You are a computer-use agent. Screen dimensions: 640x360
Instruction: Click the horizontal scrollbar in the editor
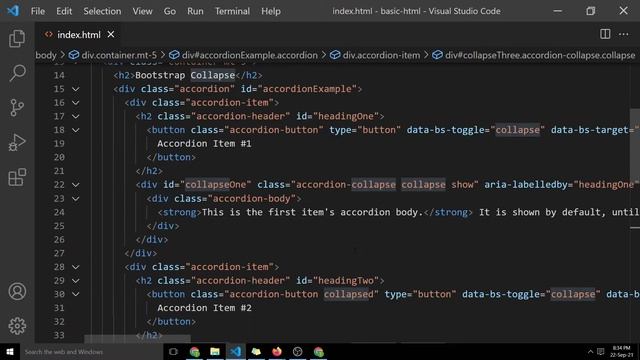[137, 339]
